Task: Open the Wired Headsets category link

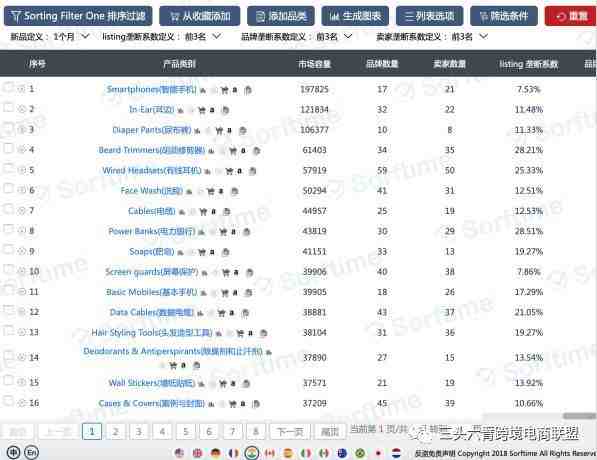Action: coord(152,170)
